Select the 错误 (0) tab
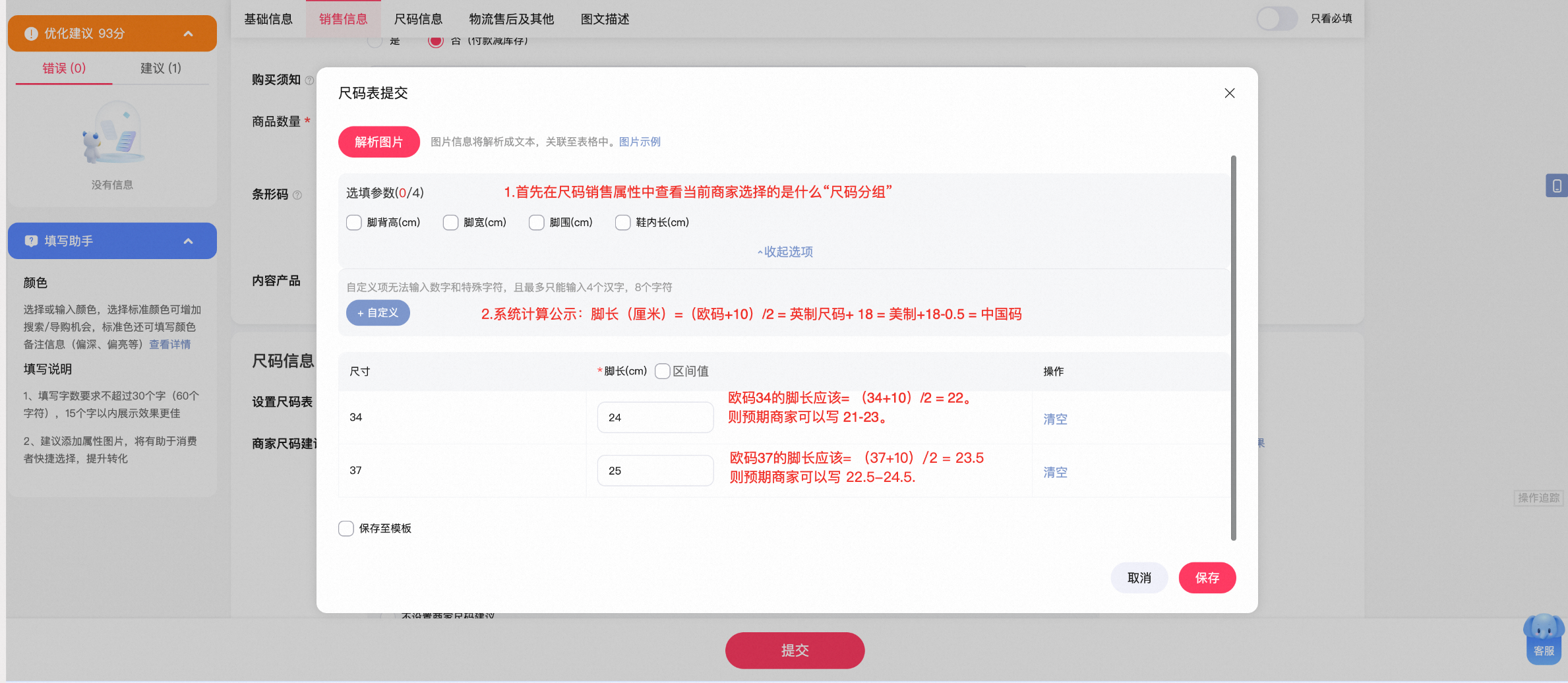 [x=64, y=68]
